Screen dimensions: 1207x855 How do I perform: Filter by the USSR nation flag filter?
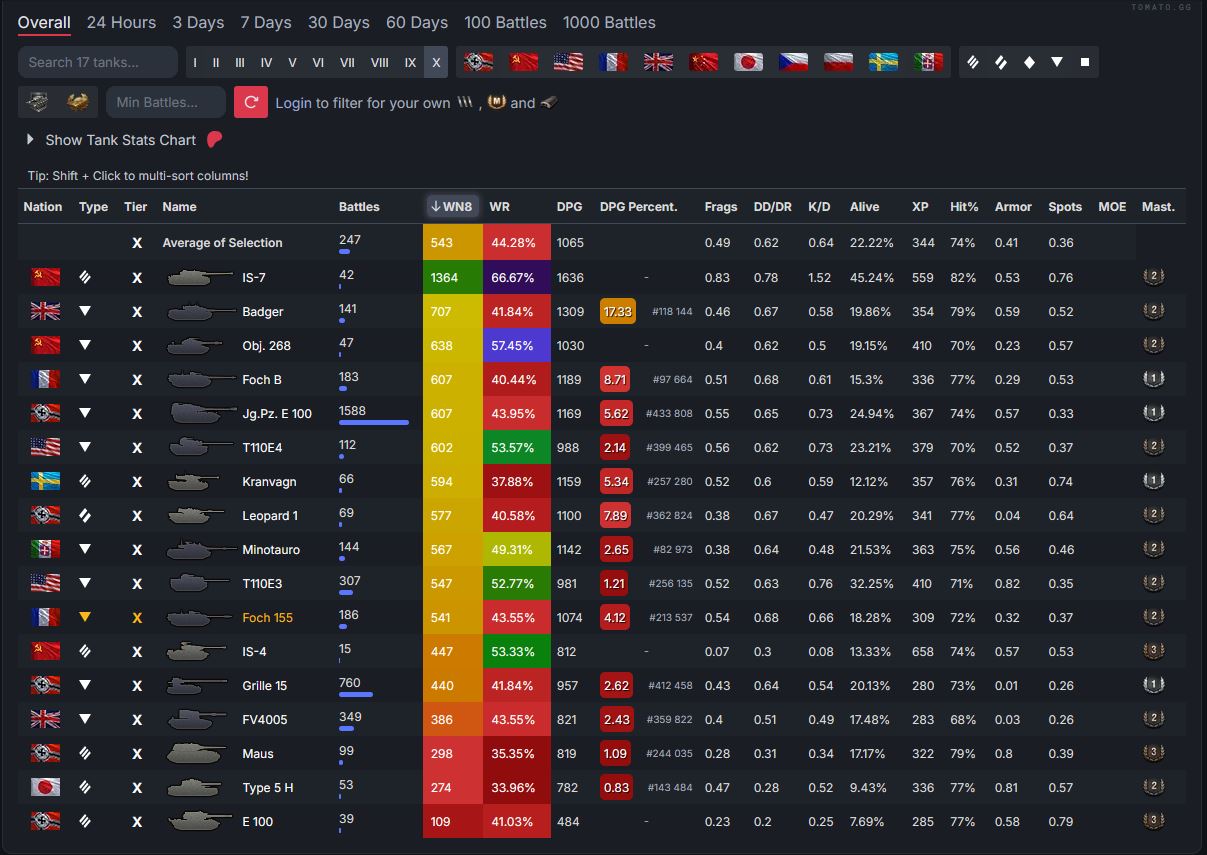523,62
